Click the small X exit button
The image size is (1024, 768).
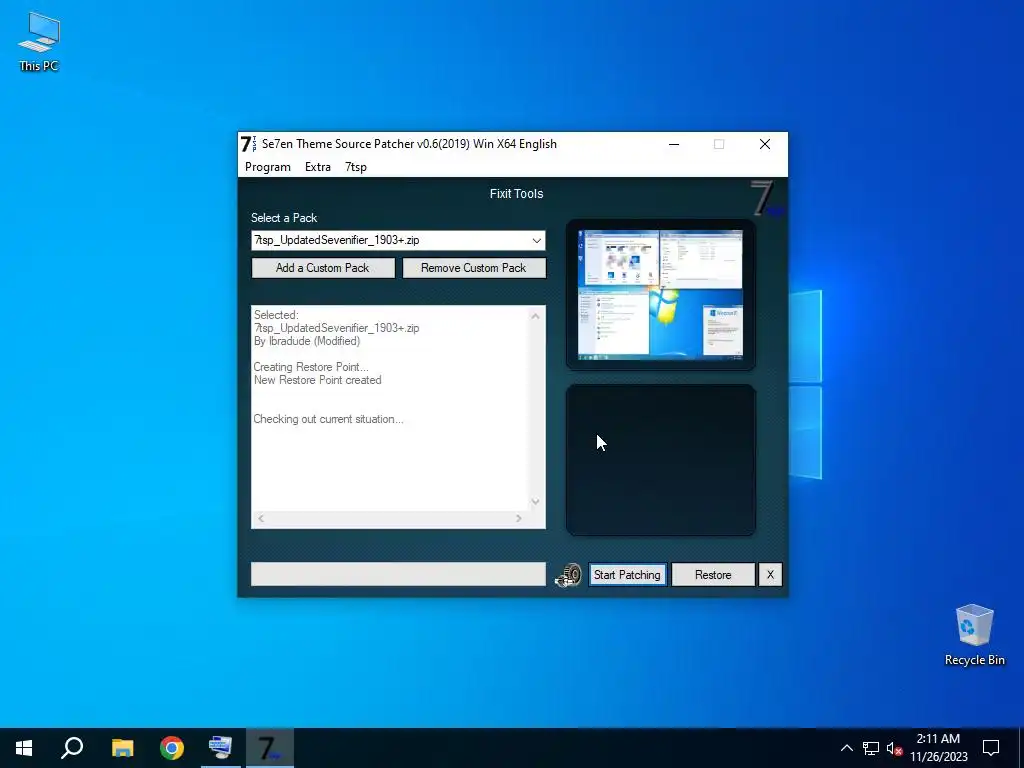[x=770, y=575]
